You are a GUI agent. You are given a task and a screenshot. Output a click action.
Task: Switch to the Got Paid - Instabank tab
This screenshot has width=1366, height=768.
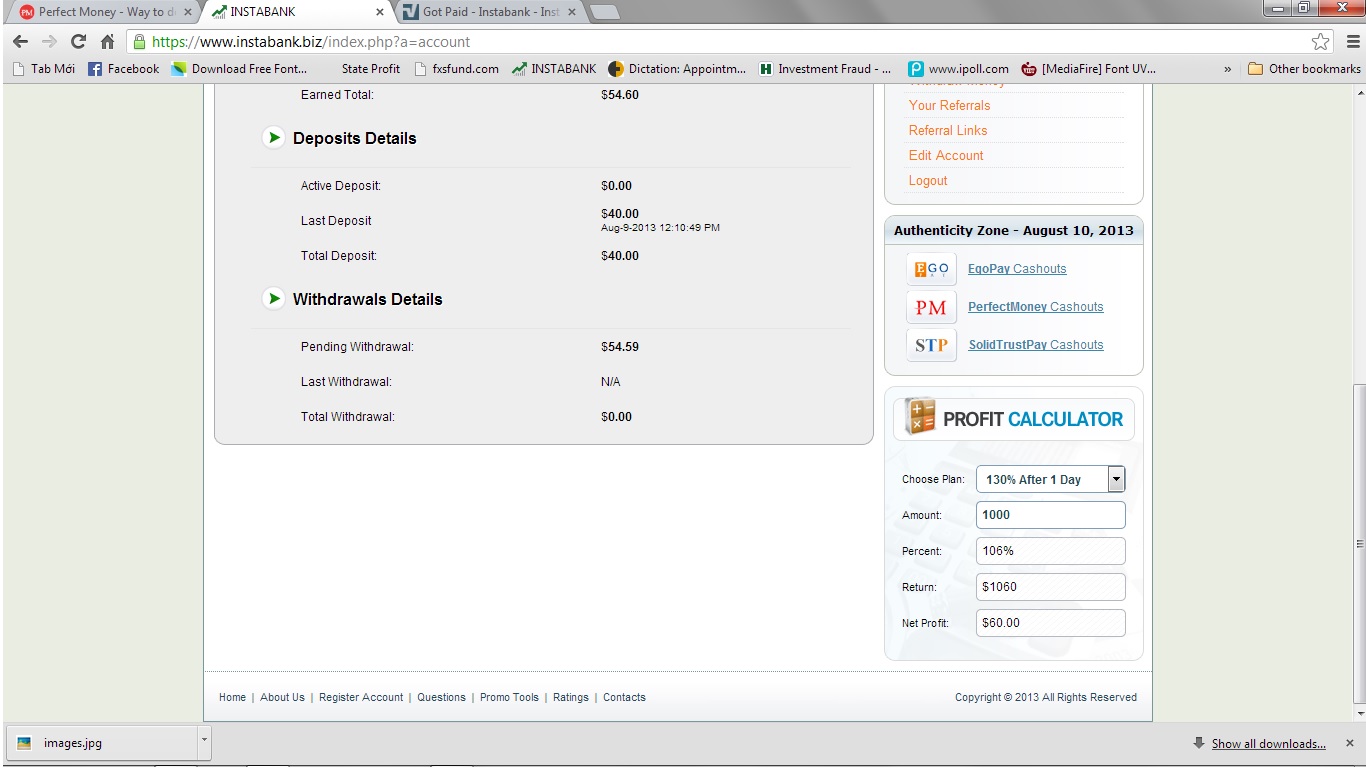point(489,12)
